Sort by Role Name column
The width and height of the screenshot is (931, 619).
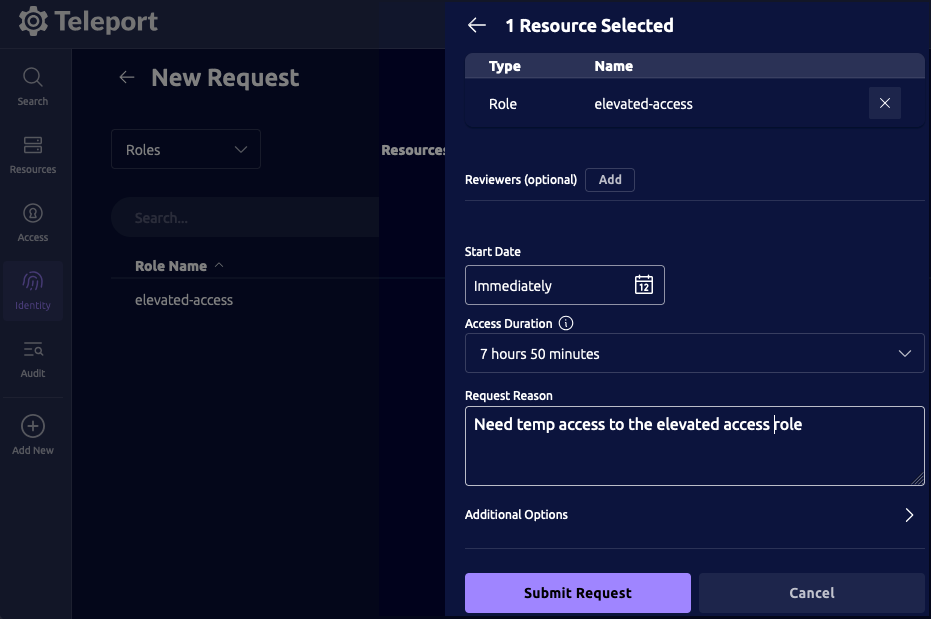click(x=171, y=265)
